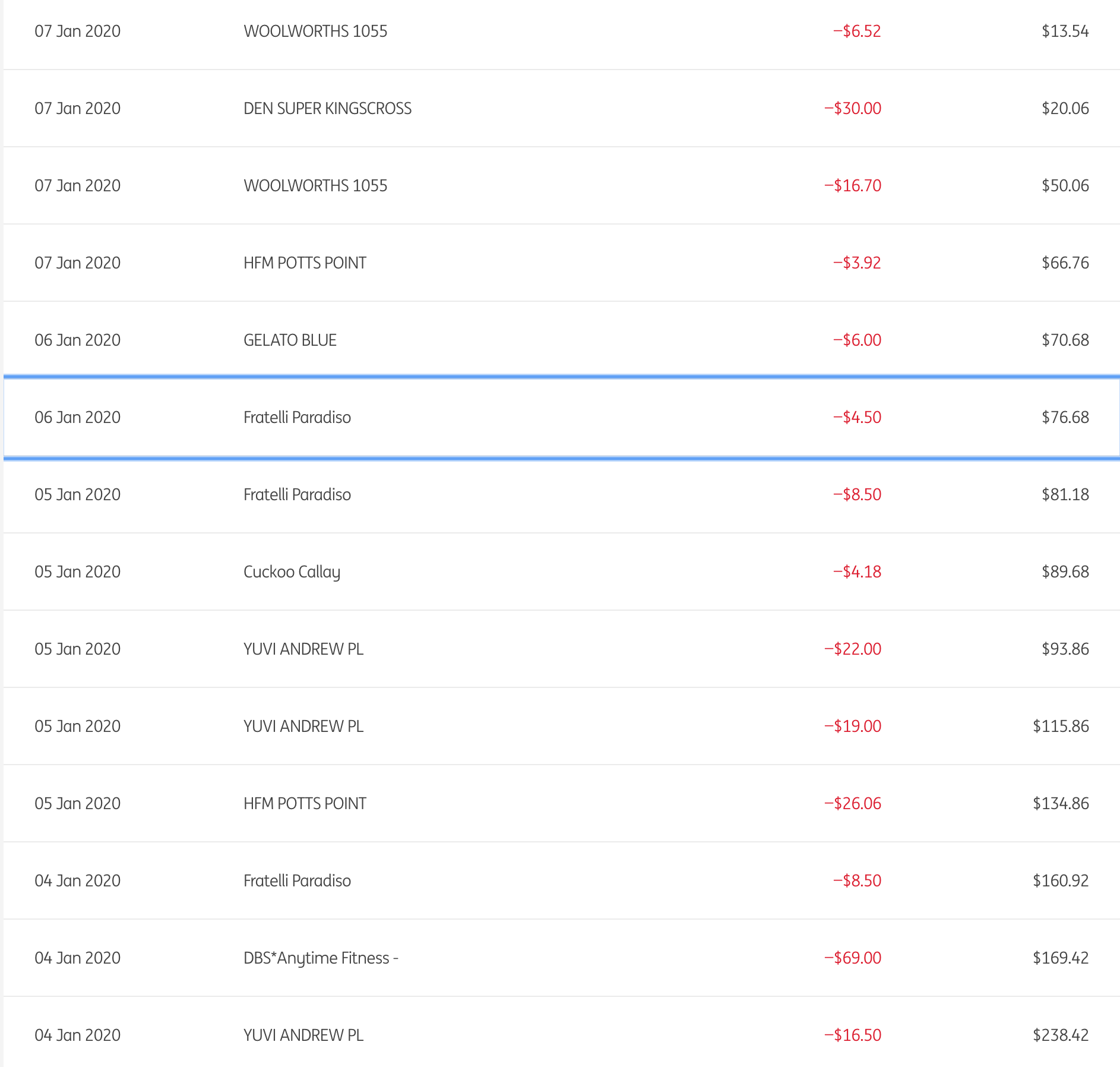The width and height of the screenshot is (1120, 1067).
Task: Click the $13.54 balance figure
Action: click(x=1065, y=31)
